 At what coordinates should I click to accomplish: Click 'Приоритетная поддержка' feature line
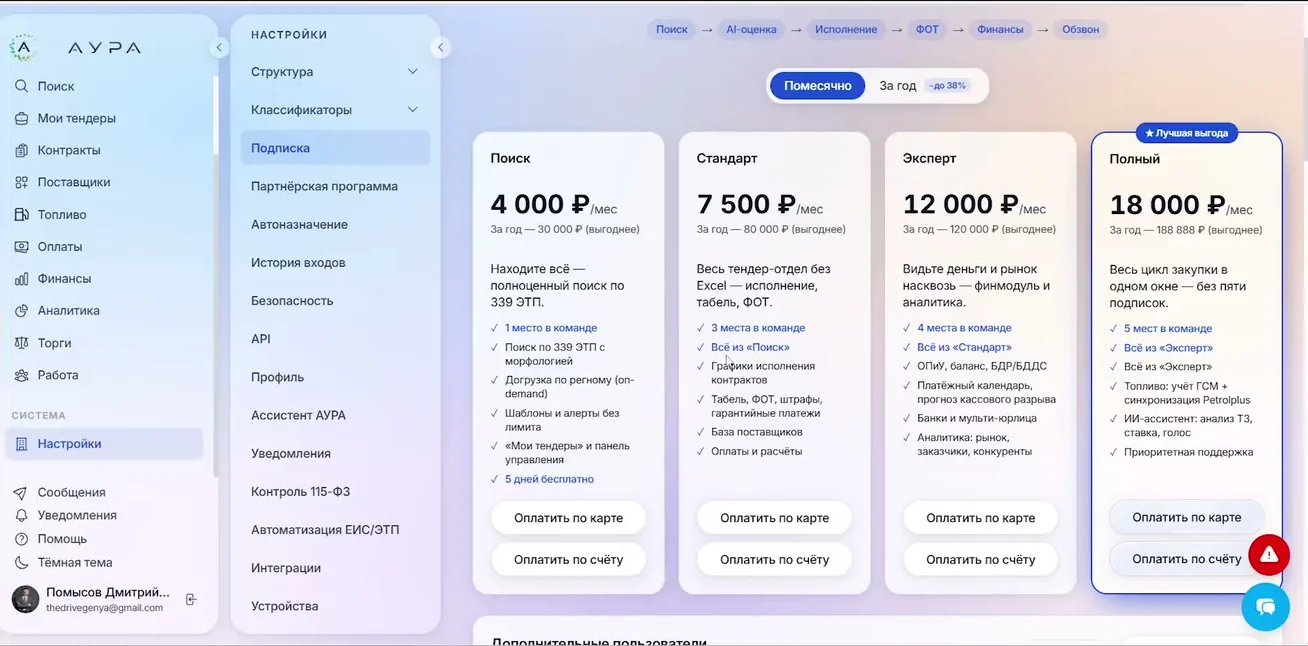1188,452
